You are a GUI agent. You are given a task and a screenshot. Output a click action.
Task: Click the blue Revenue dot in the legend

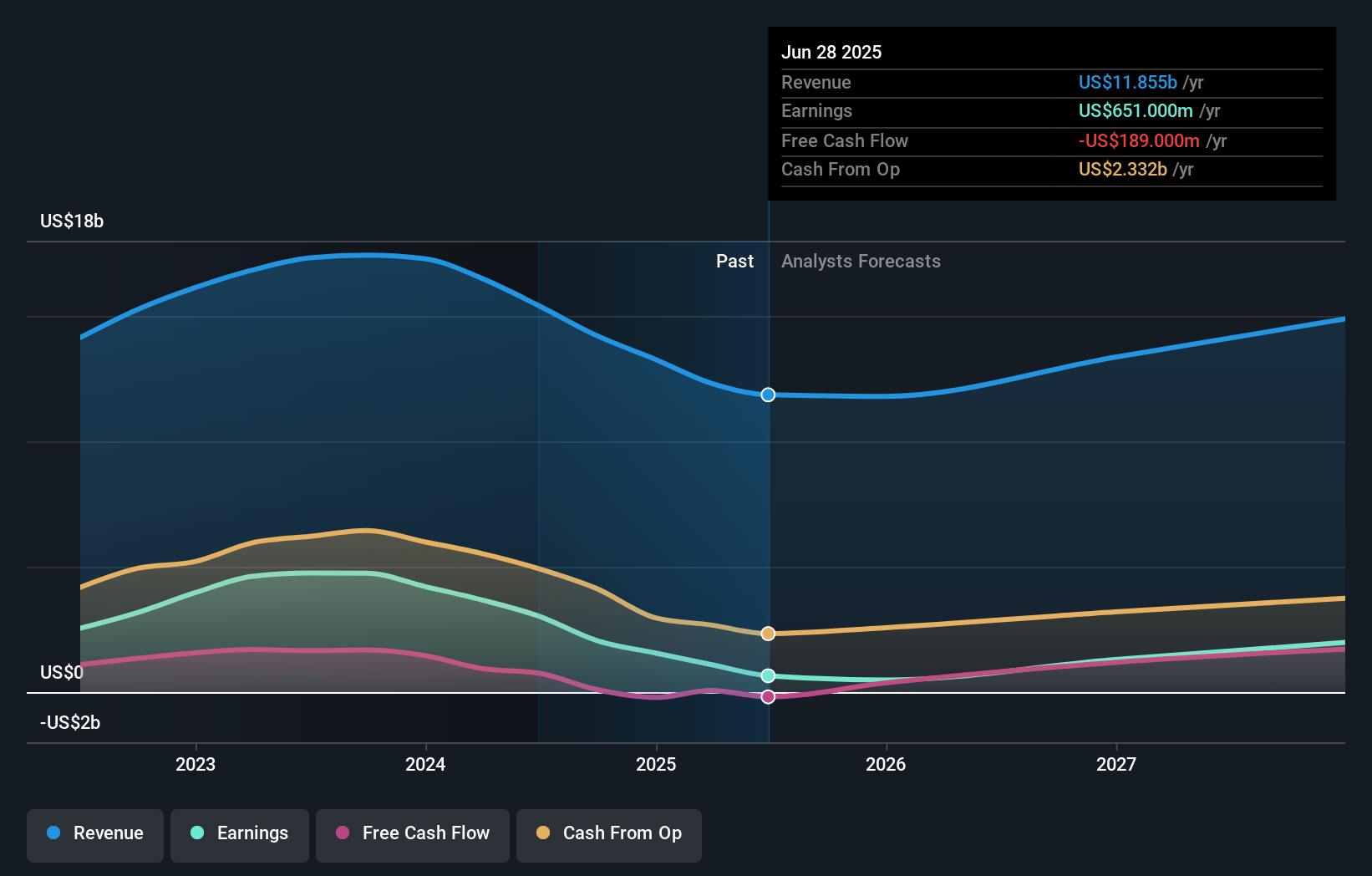tap(52, 833)
